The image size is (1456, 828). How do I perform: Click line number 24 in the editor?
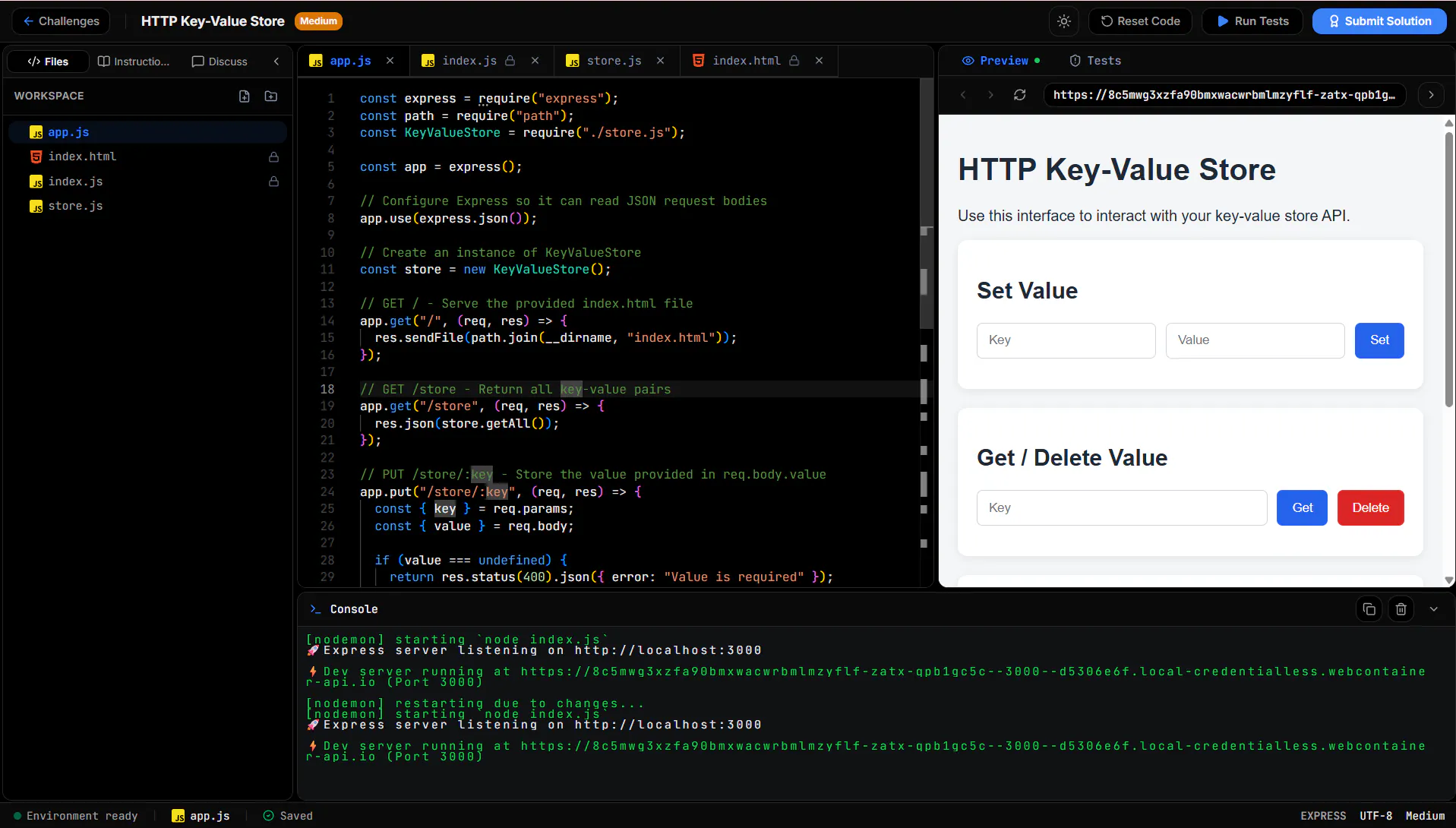[327, 491]
